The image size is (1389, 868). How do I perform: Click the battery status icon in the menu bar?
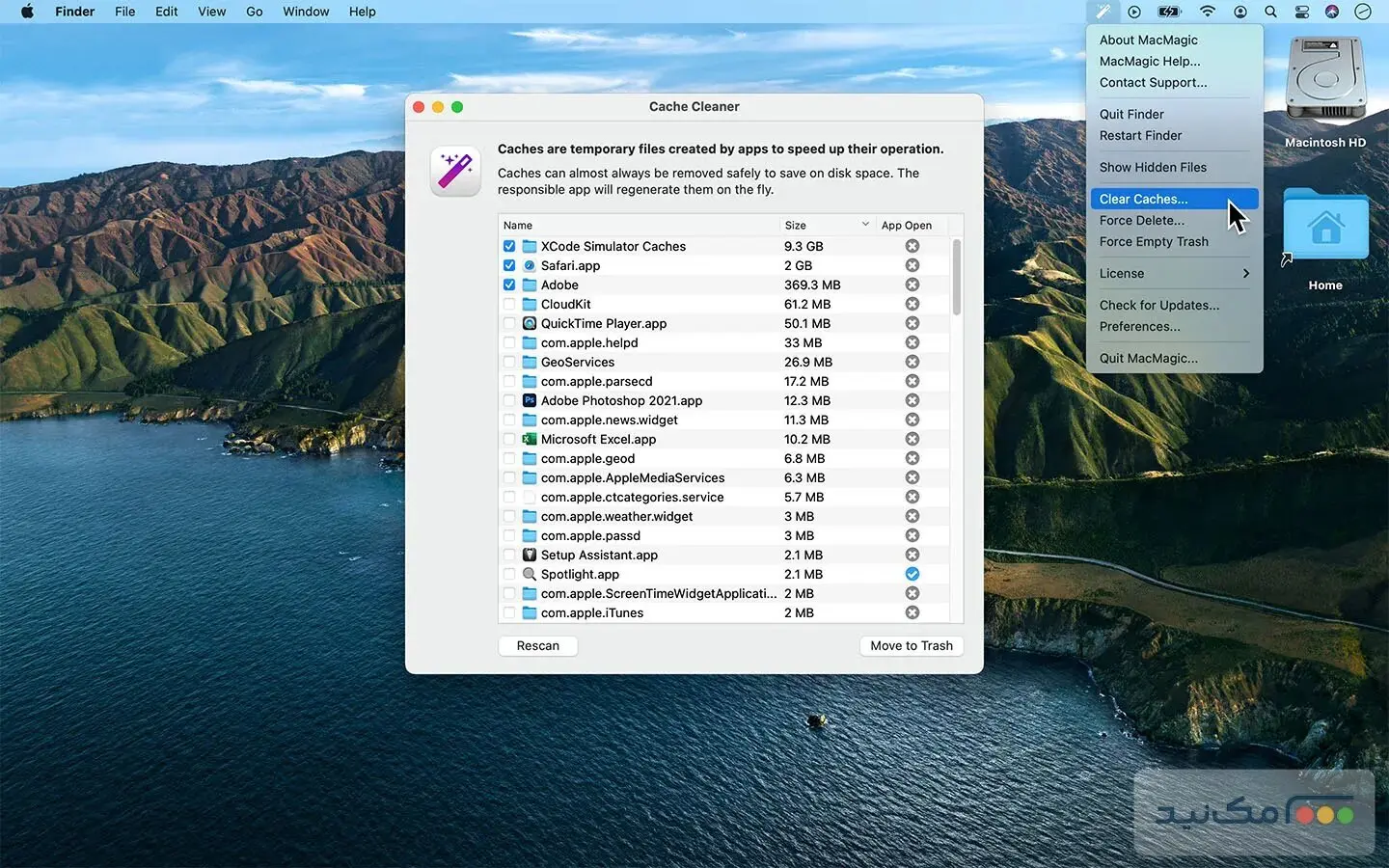tap(1169, 12)
